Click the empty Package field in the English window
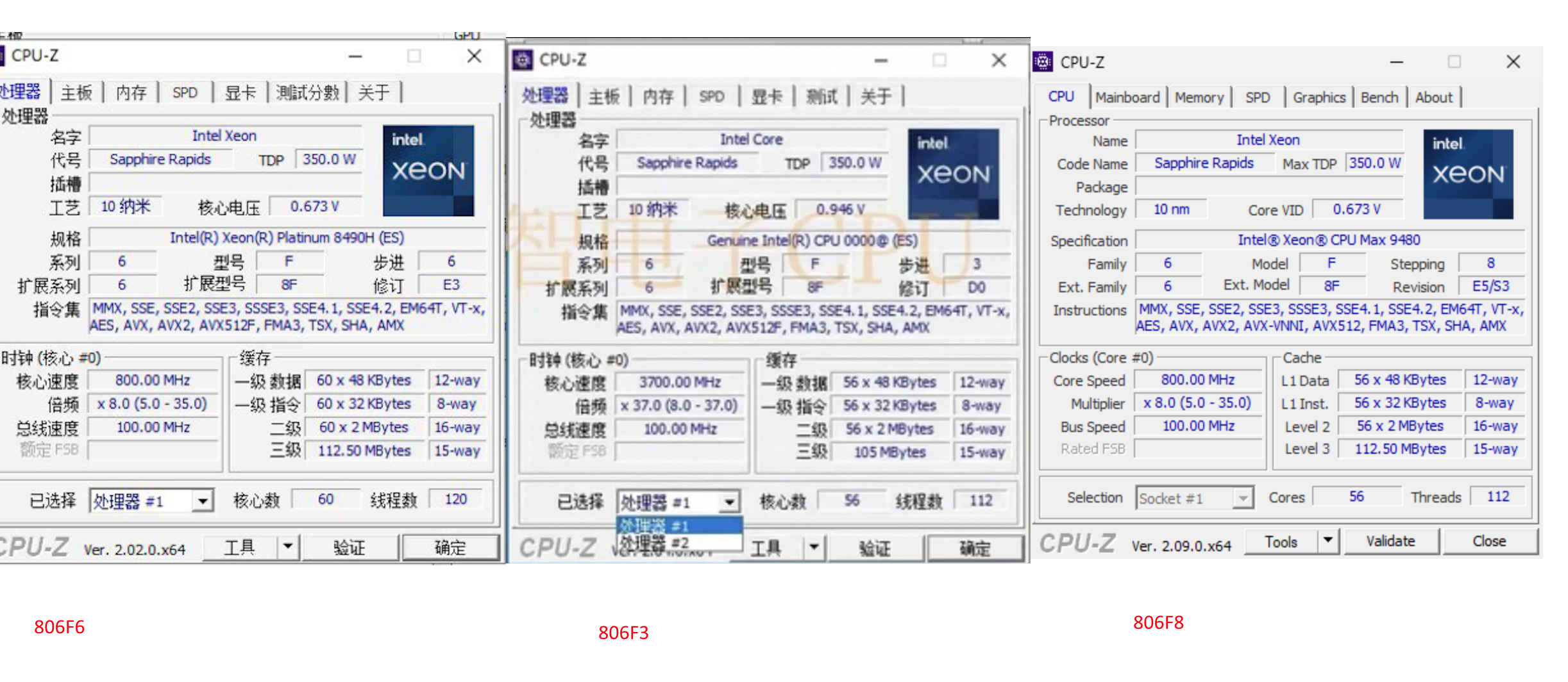Screen dimensions: 1568x682 click(1269, 187)
